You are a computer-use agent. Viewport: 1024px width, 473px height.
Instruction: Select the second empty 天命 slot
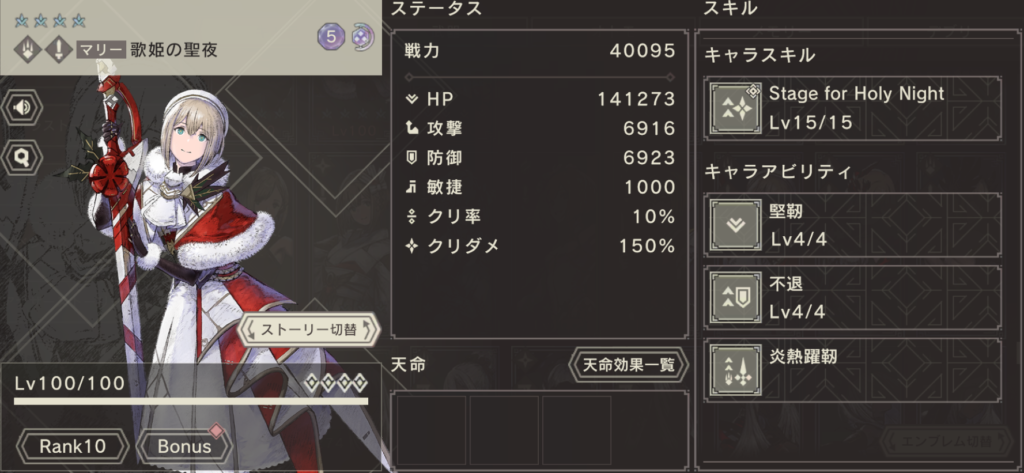504,430
